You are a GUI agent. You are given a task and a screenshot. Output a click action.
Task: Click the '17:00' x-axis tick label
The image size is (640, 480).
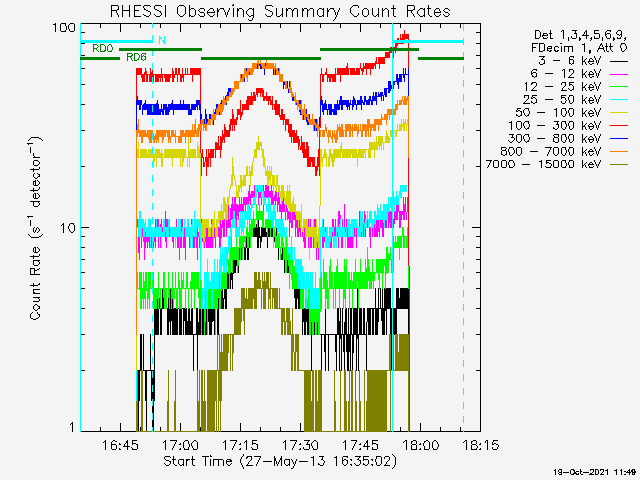coord(180,444)
